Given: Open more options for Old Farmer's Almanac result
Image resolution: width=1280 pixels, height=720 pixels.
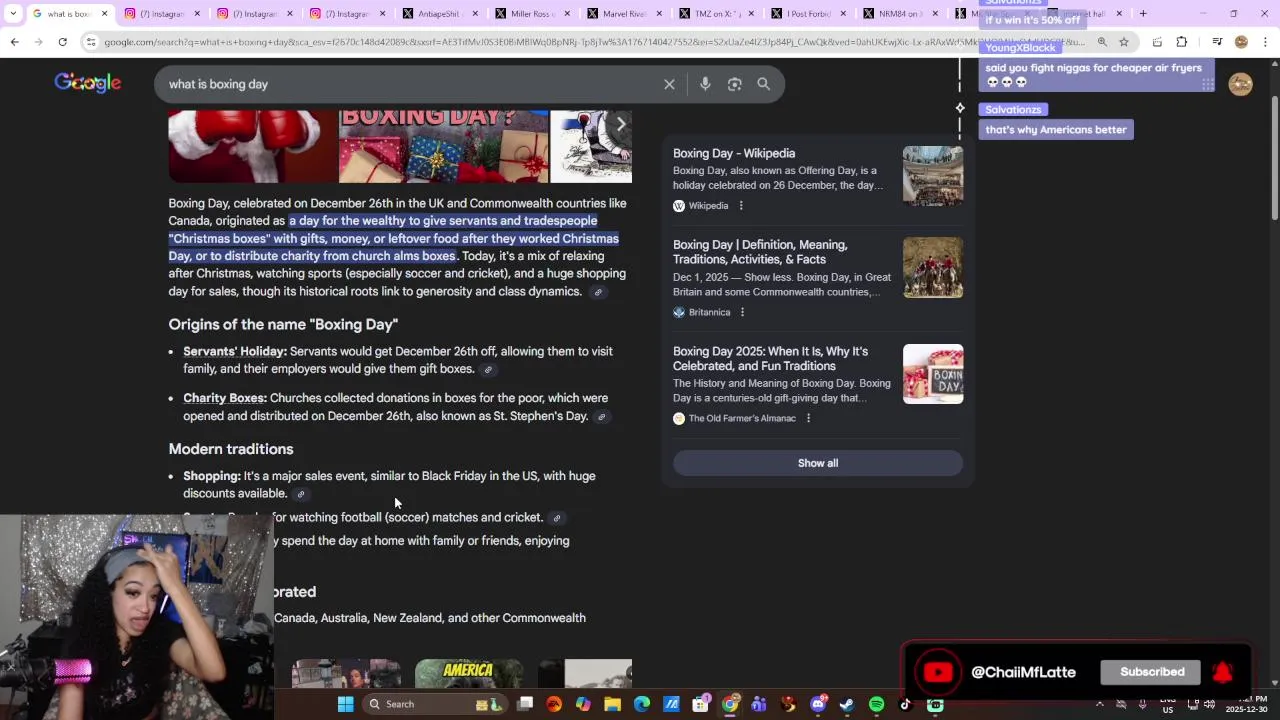Looking at the screenshot, I should 808,419.
